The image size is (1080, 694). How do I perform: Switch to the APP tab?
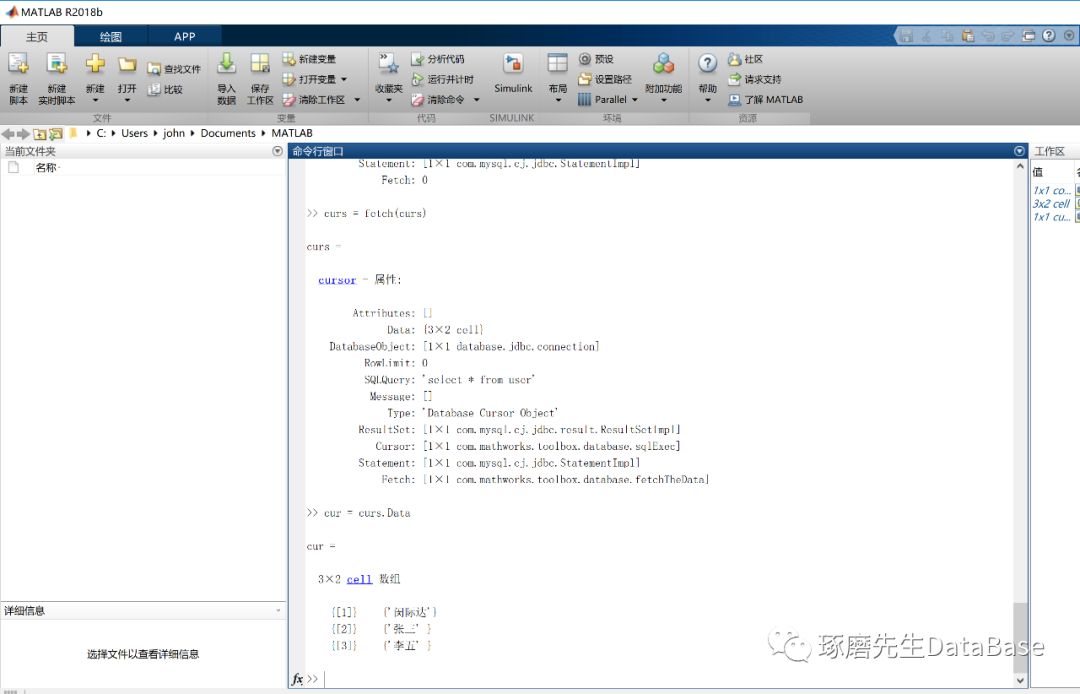tap(185, 36)
